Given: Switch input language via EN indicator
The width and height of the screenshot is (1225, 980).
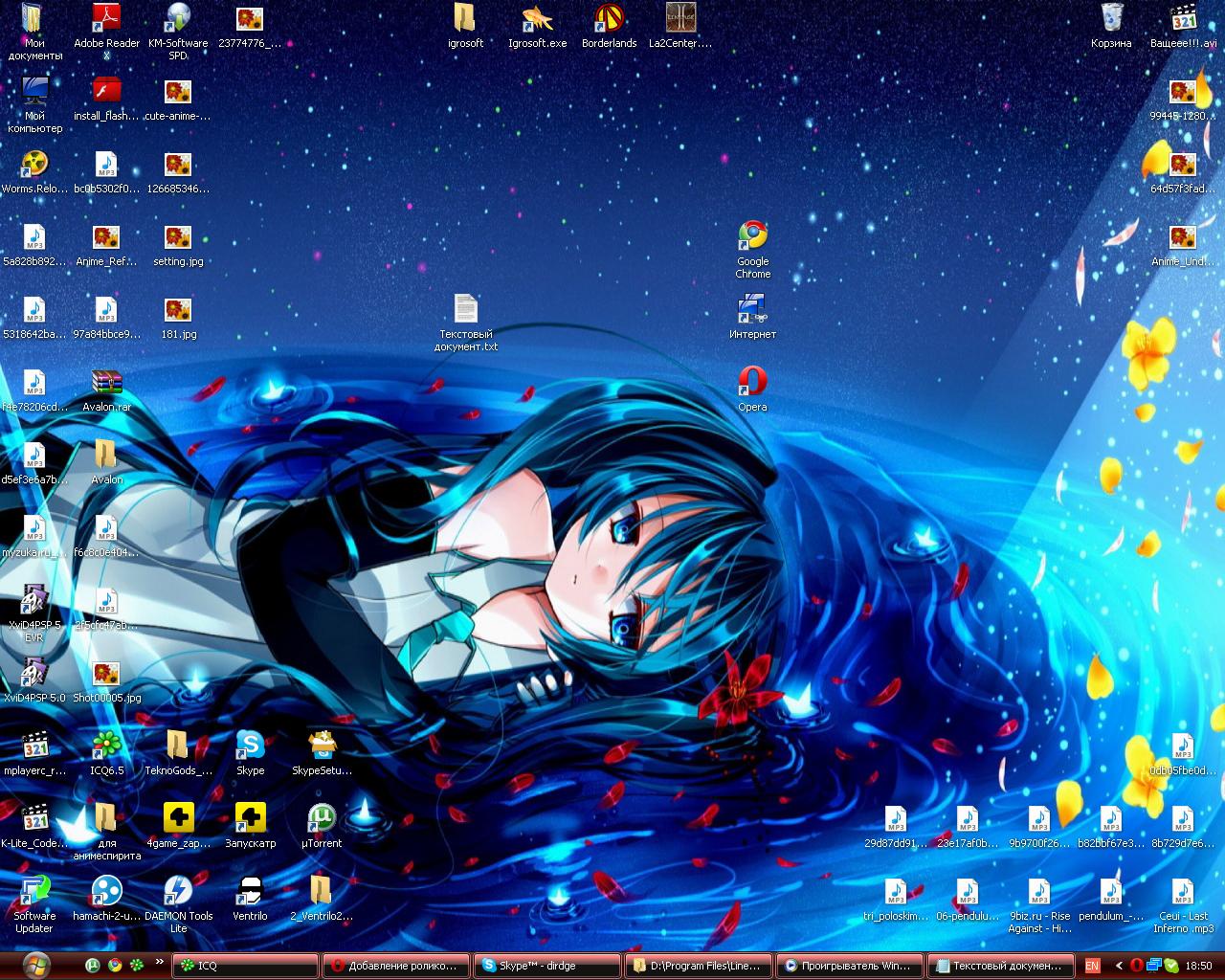Looking at the screenshot, I should tap(1092, 966).
